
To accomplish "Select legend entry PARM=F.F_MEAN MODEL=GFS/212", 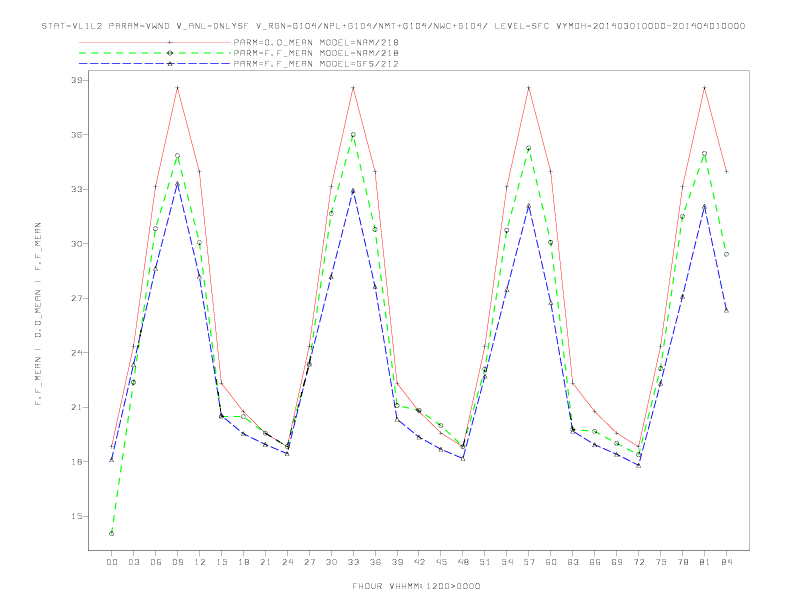I will point(316,64).
